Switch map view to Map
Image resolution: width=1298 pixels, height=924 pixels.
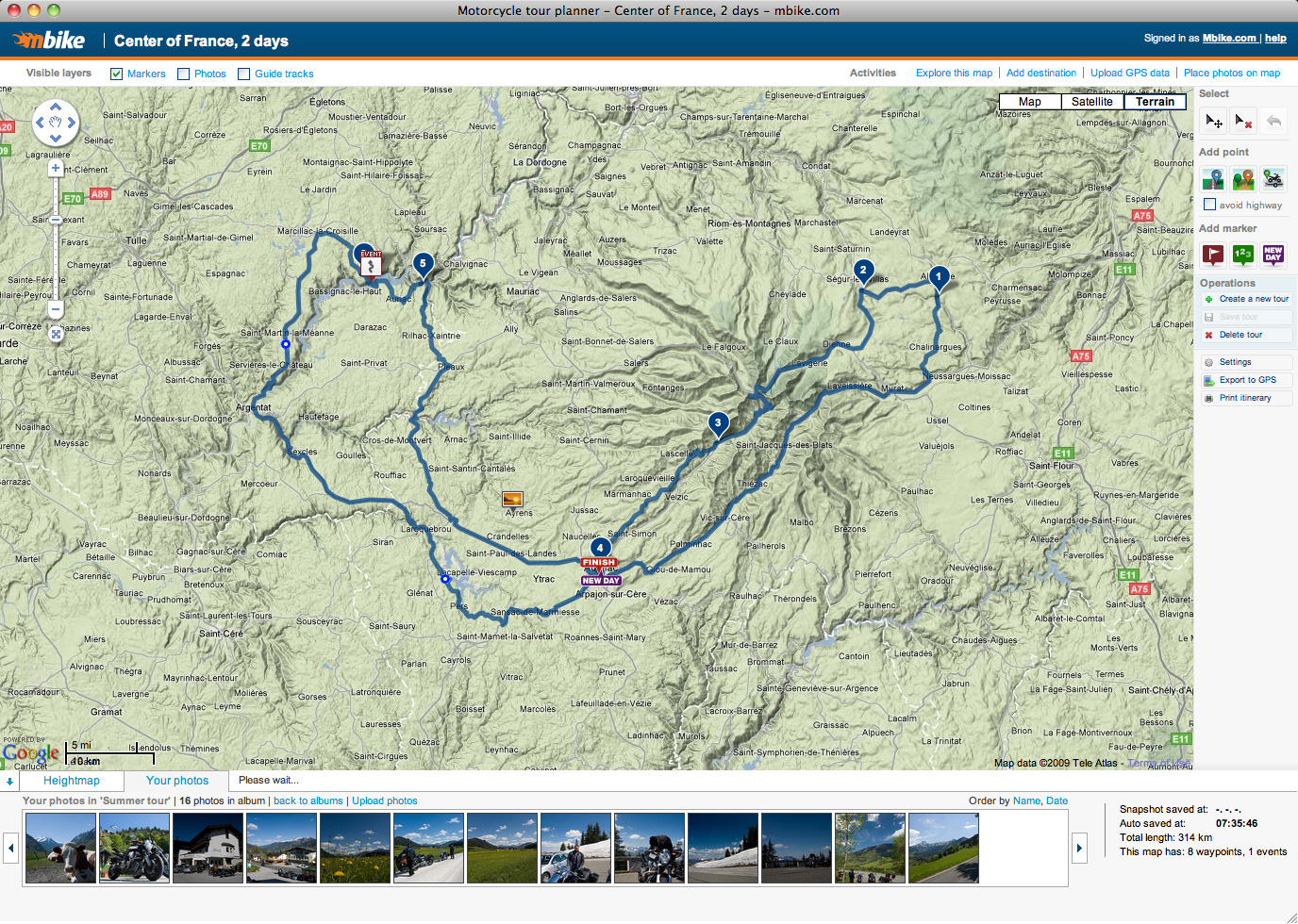coord(1030,102)
